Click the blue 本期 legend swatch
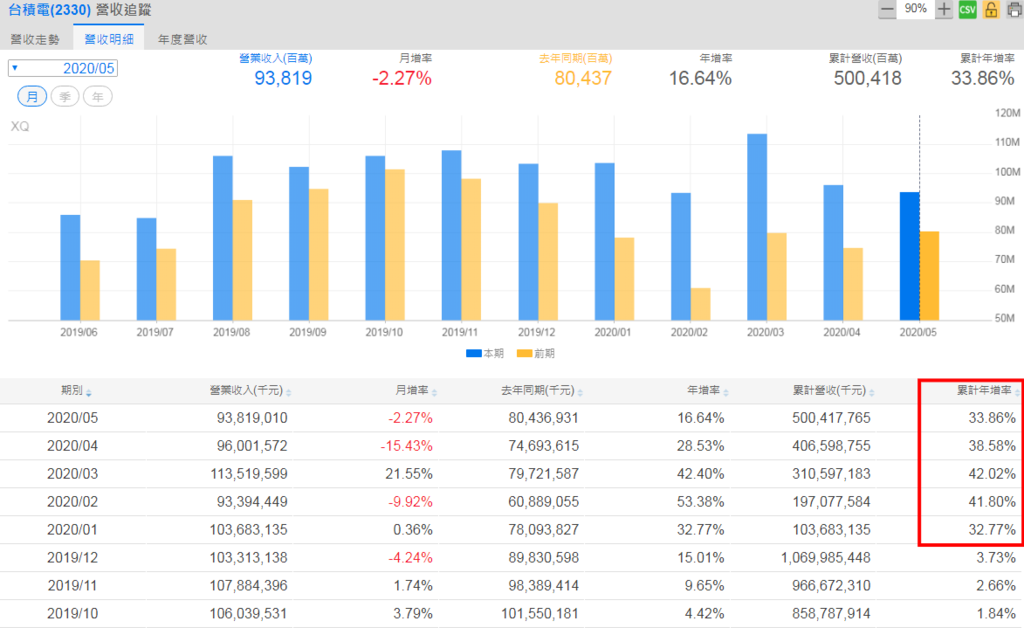 pos(473,353)
